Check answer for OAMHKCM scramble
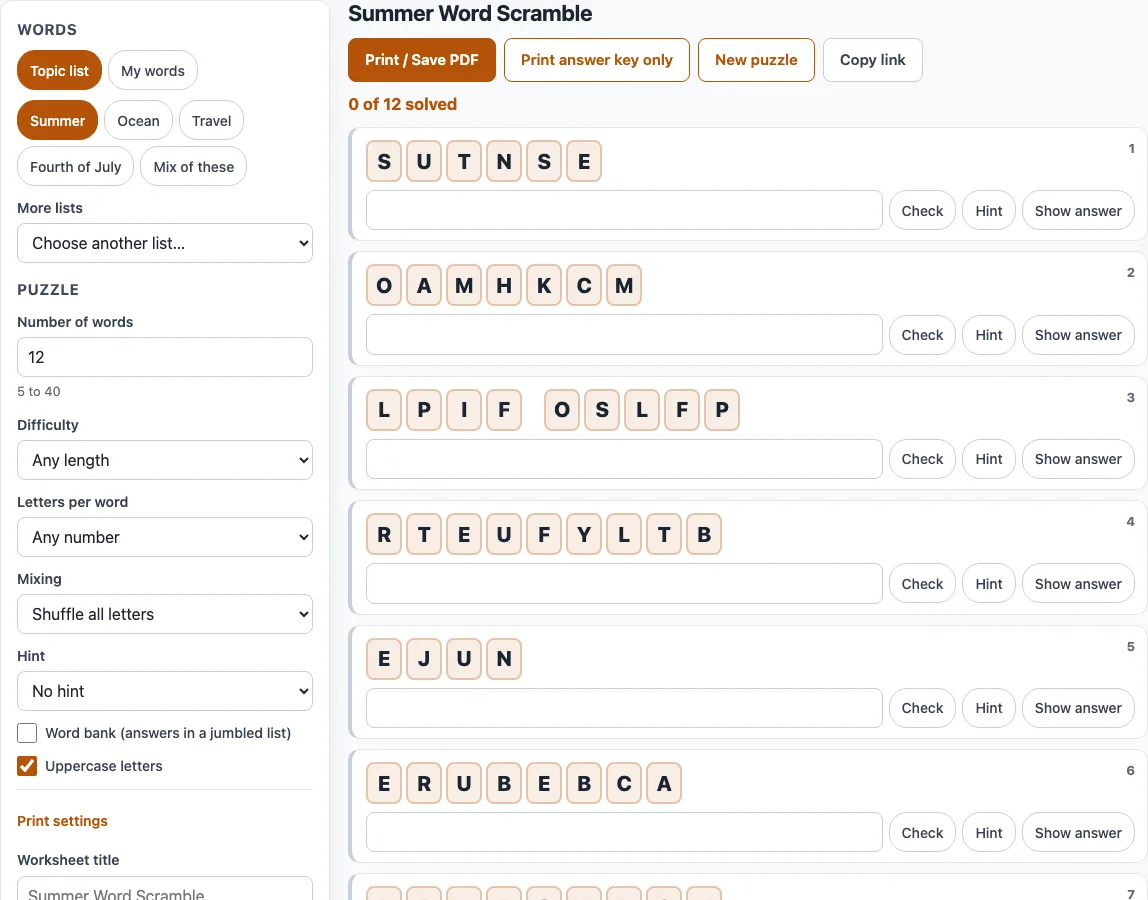 coord(922,335)
